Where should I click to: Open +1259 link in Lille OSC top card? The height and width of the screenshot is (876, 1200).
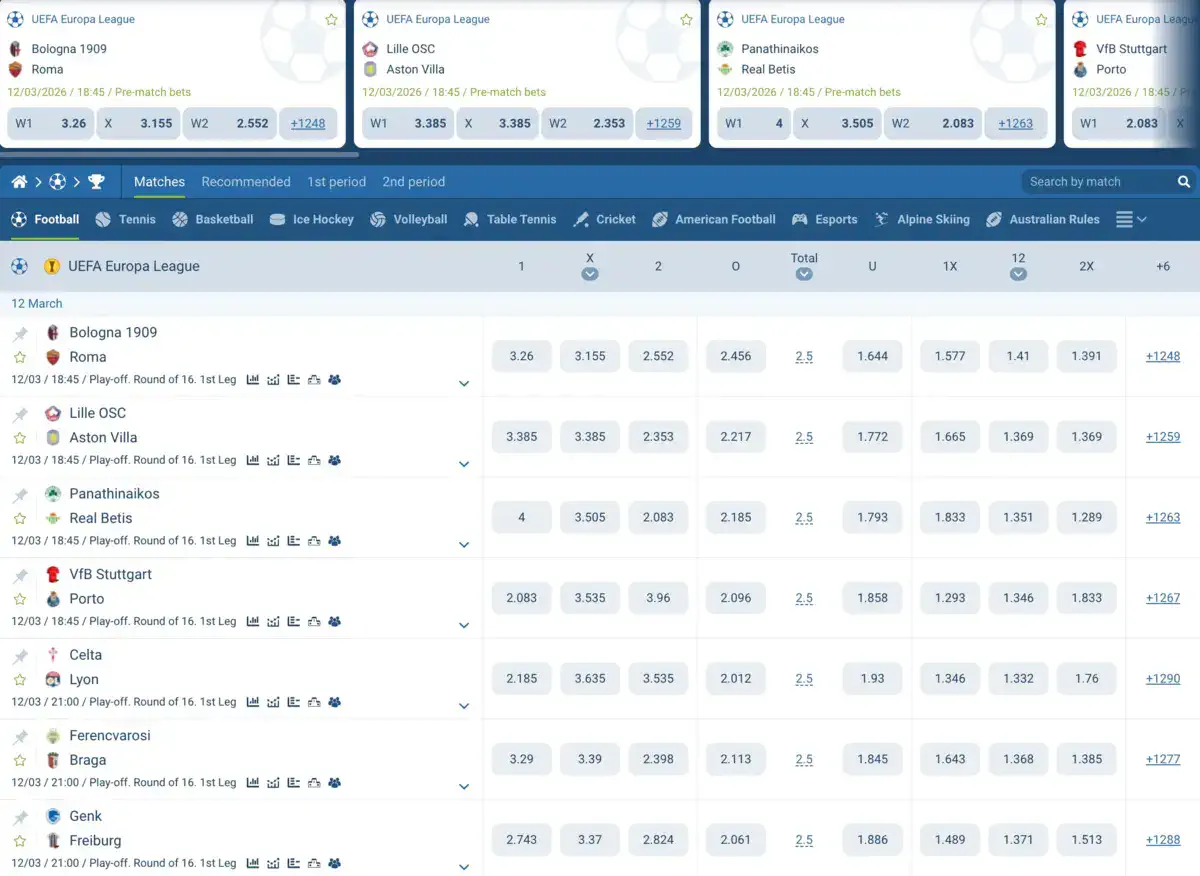tap(664, 124)
